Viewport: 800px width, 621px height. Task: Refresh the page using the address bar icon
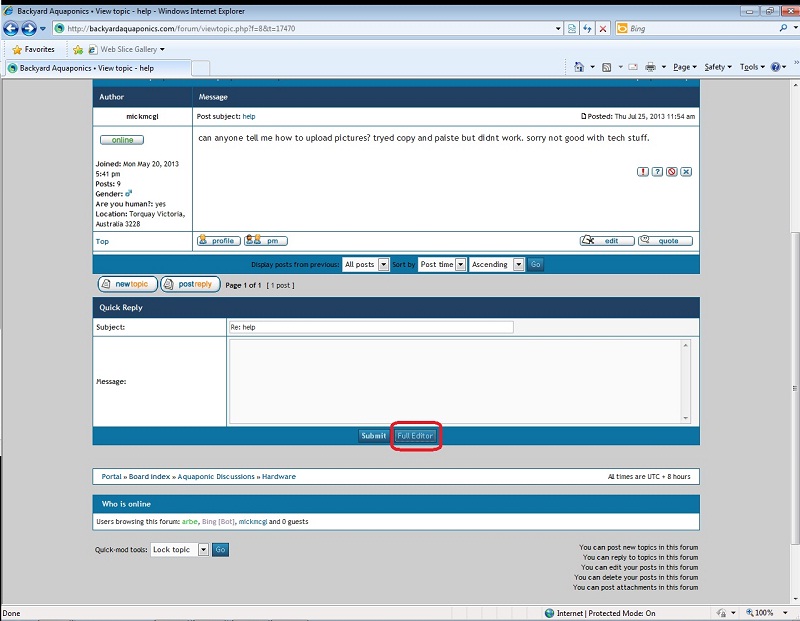(586, 29)
